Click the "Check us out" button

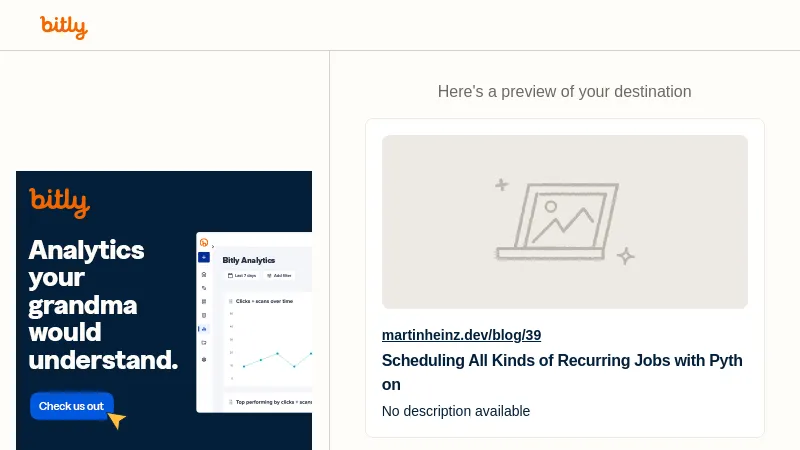(x=71, y=406)
